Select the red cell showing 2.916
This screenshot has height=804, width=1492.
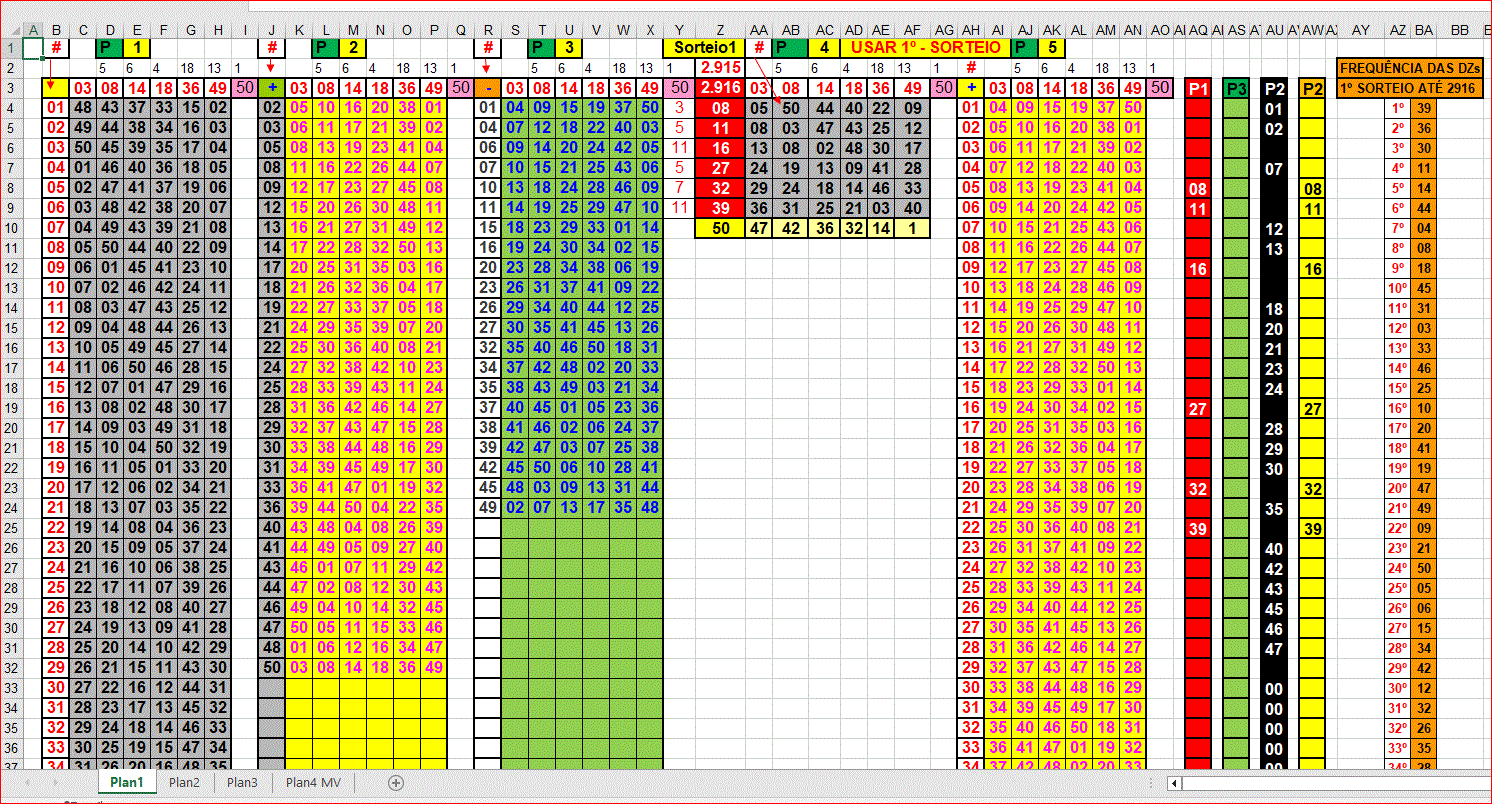pos(720,88)
